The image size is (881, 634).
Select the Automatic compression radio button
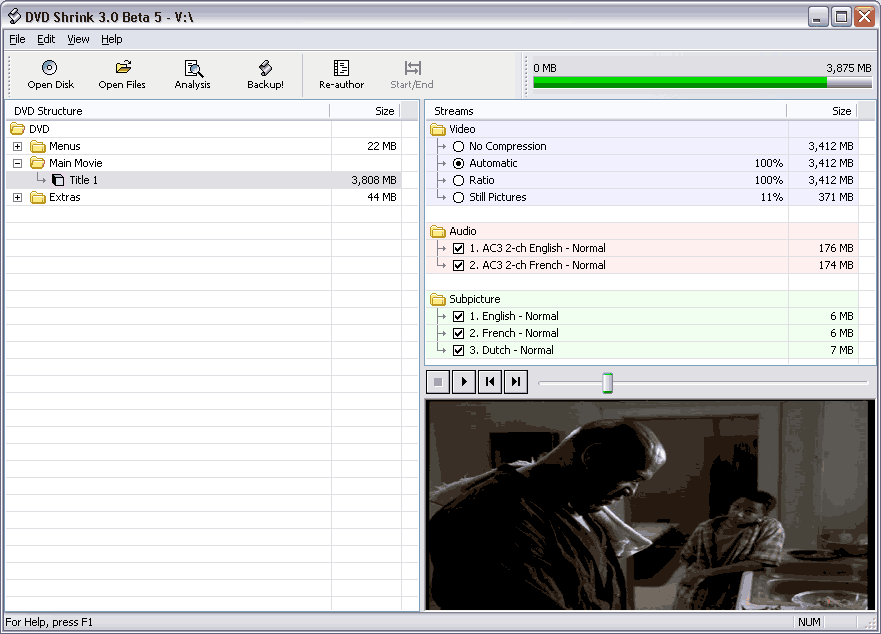point(458,164)
